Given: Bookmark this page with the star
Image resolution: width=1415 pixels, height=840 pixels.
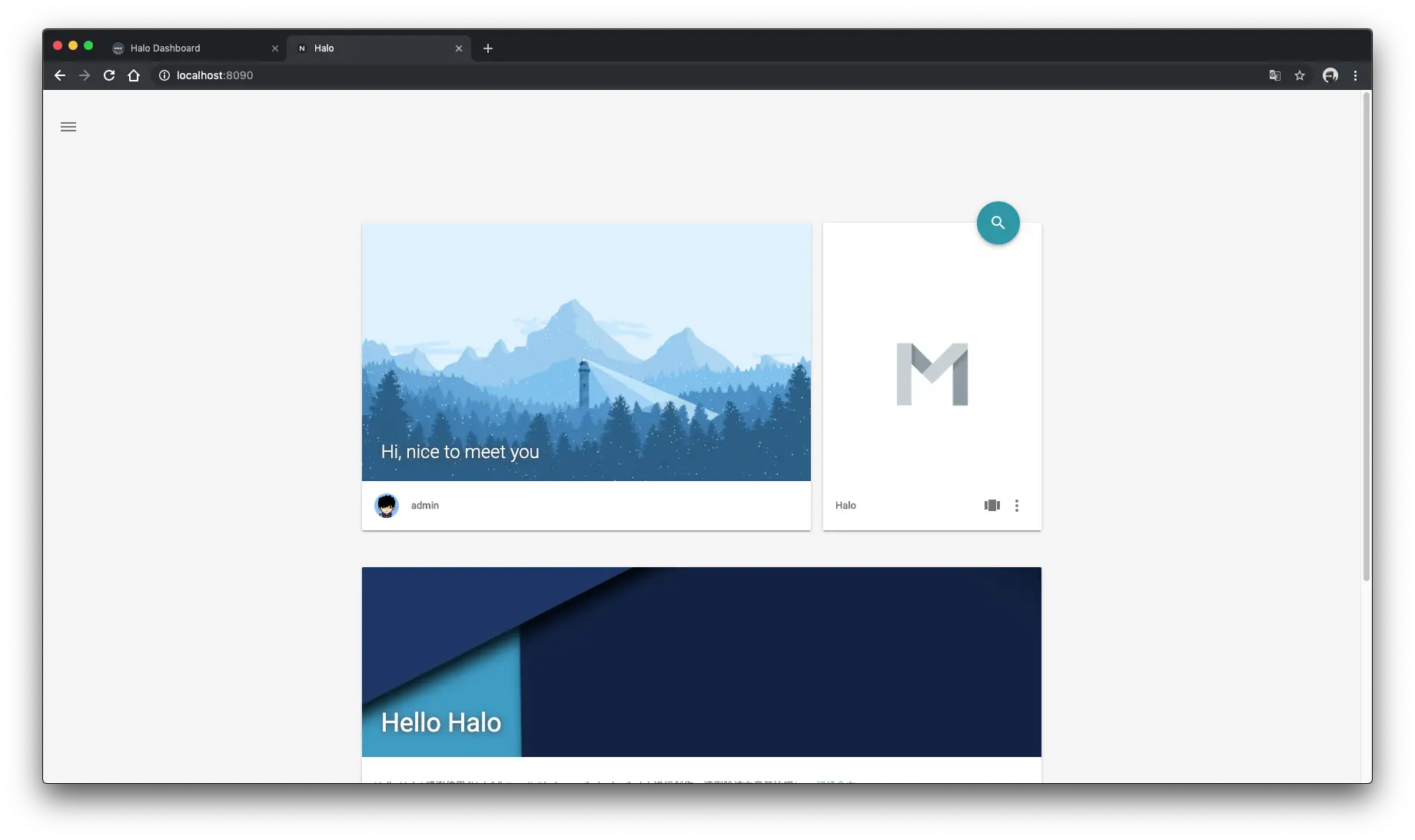Looking at the screenshot, I should (1300, 75).
